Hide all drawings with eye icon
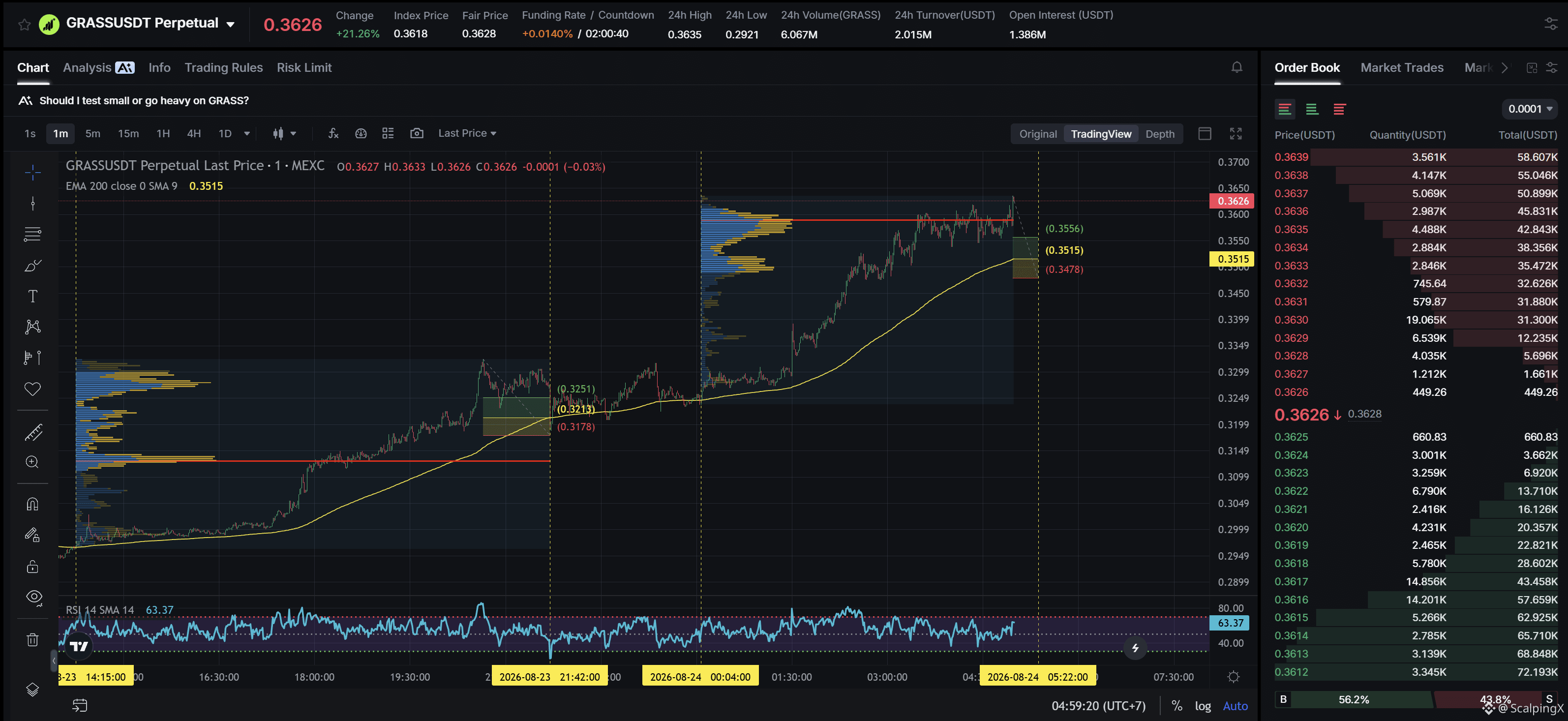1568x721 pixels. [33, 598]
